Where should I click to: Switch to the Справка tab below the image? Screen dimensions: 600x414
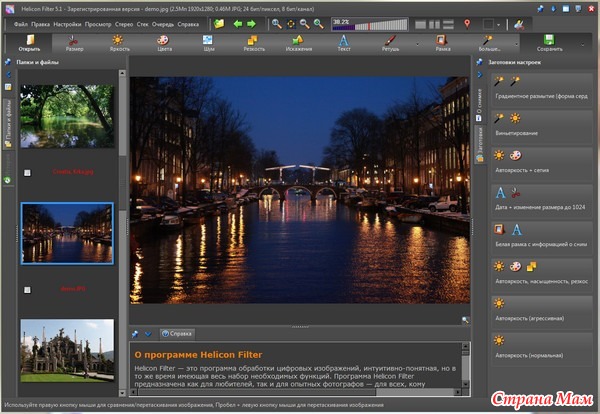pyautogui.click(x=179, y=333)
